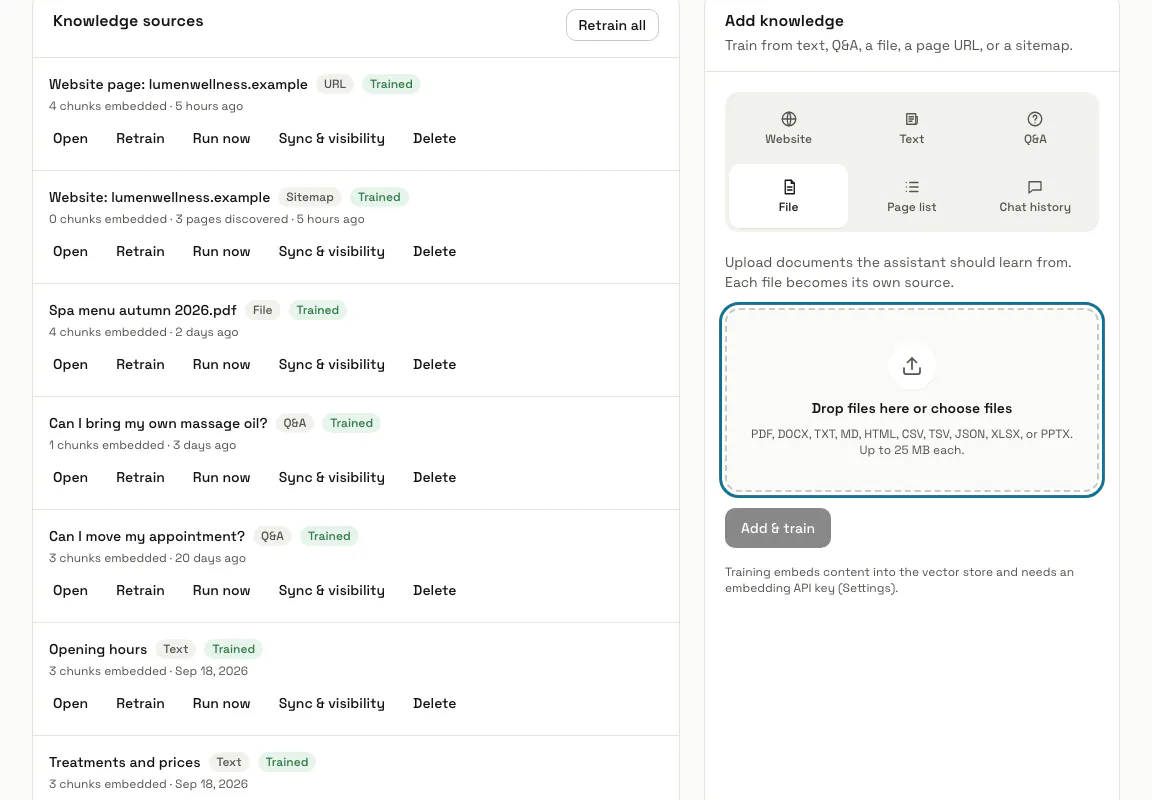Open the Website page: lumenwellness.example source
Image resolution: width=1152 pixels, height=800 pixels.
71,138
